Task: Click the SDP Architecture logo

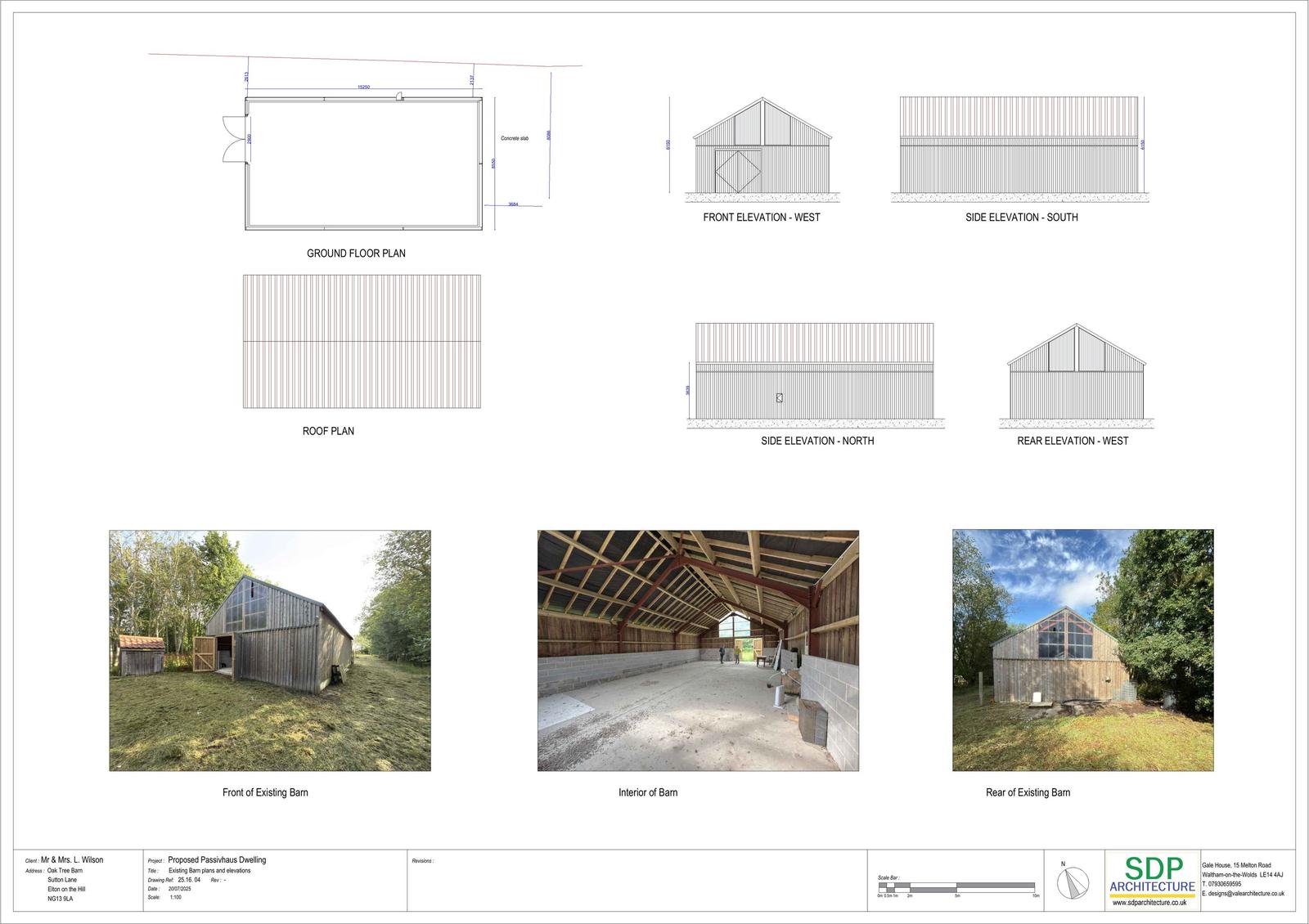Action: tap(1152, 875)
